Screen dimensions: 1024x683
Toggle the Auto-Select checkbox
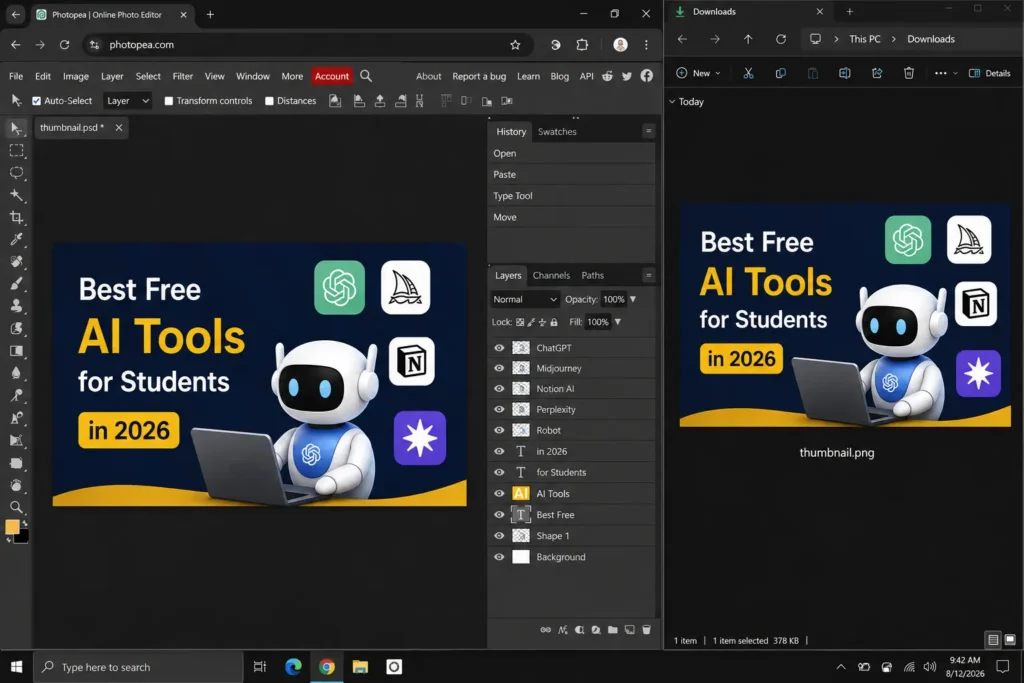[x=37, y=101]
